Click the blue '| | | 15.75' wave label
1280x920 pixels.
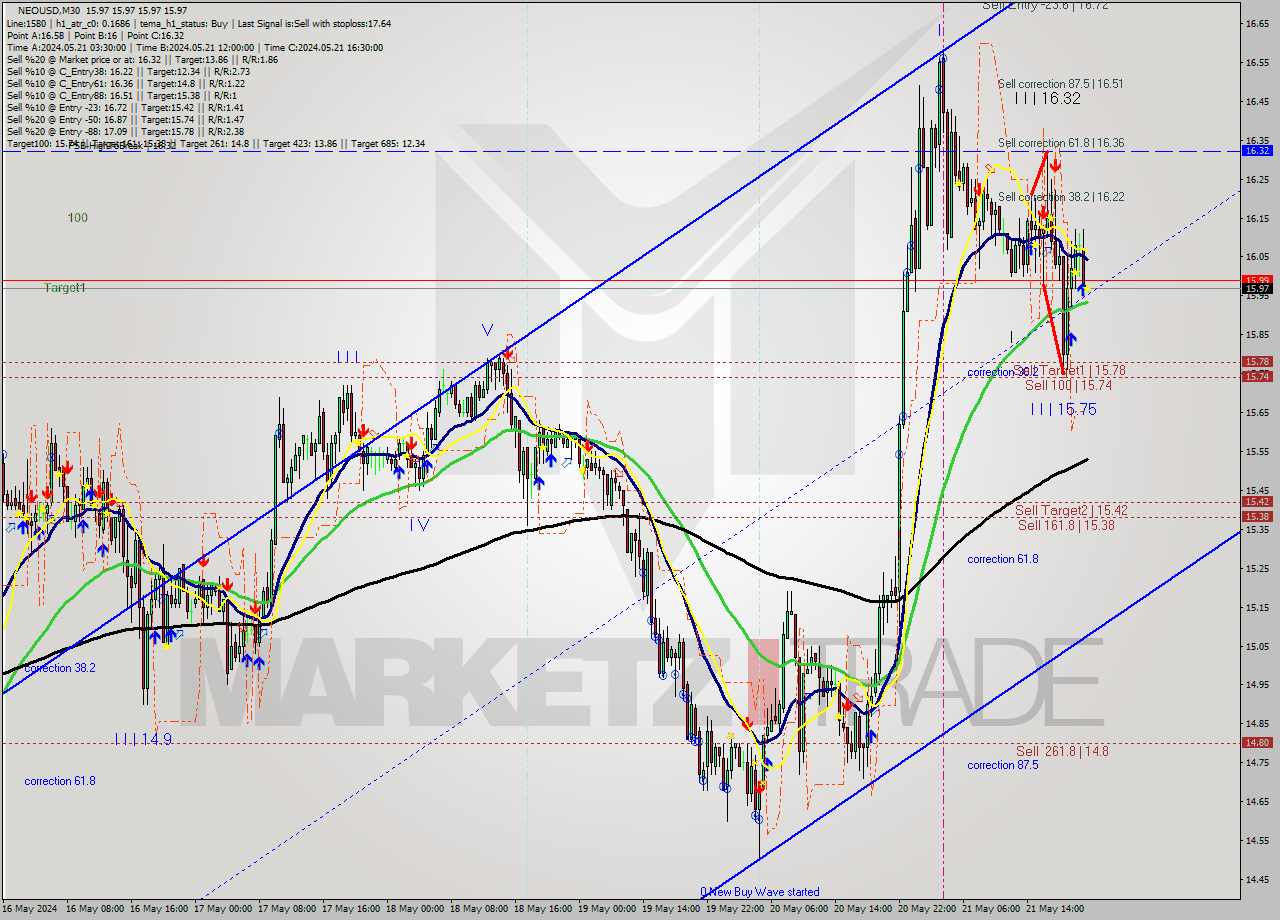coord(1063,409)
